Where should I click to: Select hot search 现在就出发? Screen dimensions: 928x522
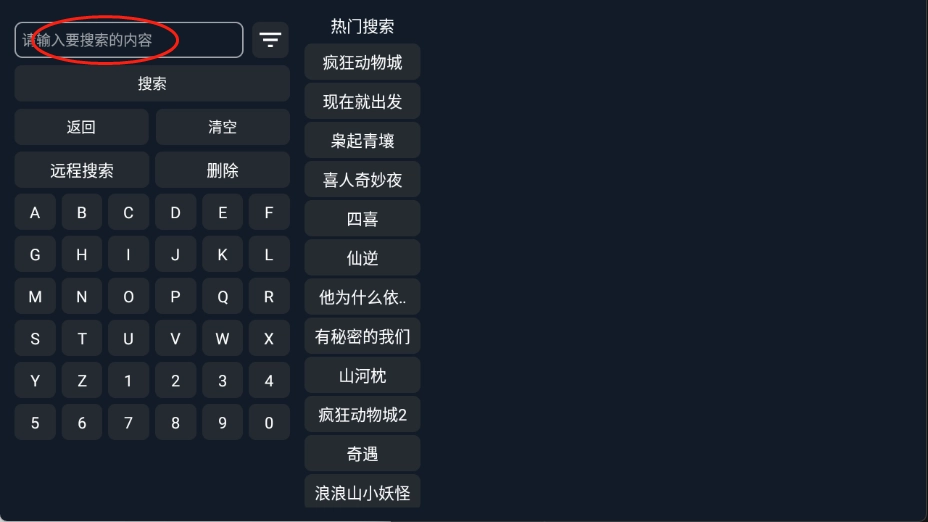click(x=362, y=101)
